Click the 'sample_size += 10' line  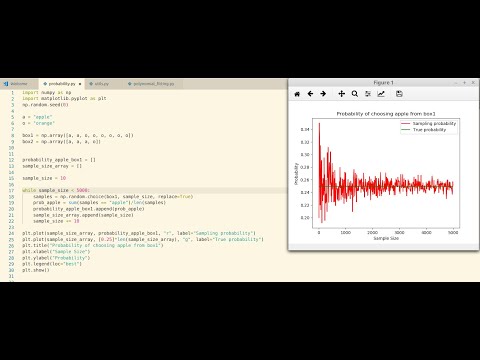[56, 221]
